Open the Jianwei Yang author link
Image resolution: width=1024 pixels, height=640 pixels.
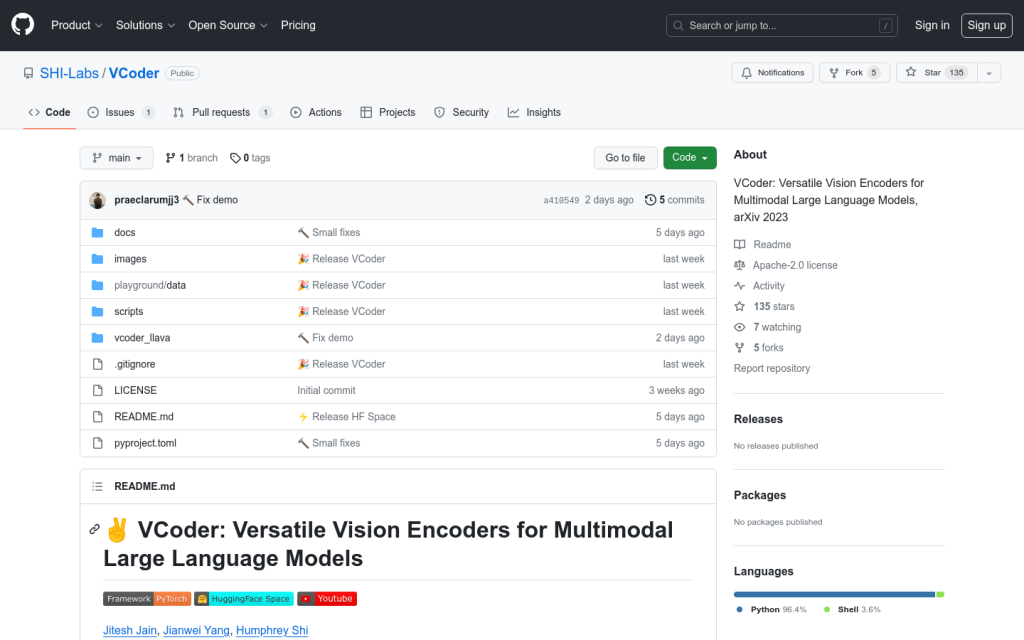pos(196,630)
